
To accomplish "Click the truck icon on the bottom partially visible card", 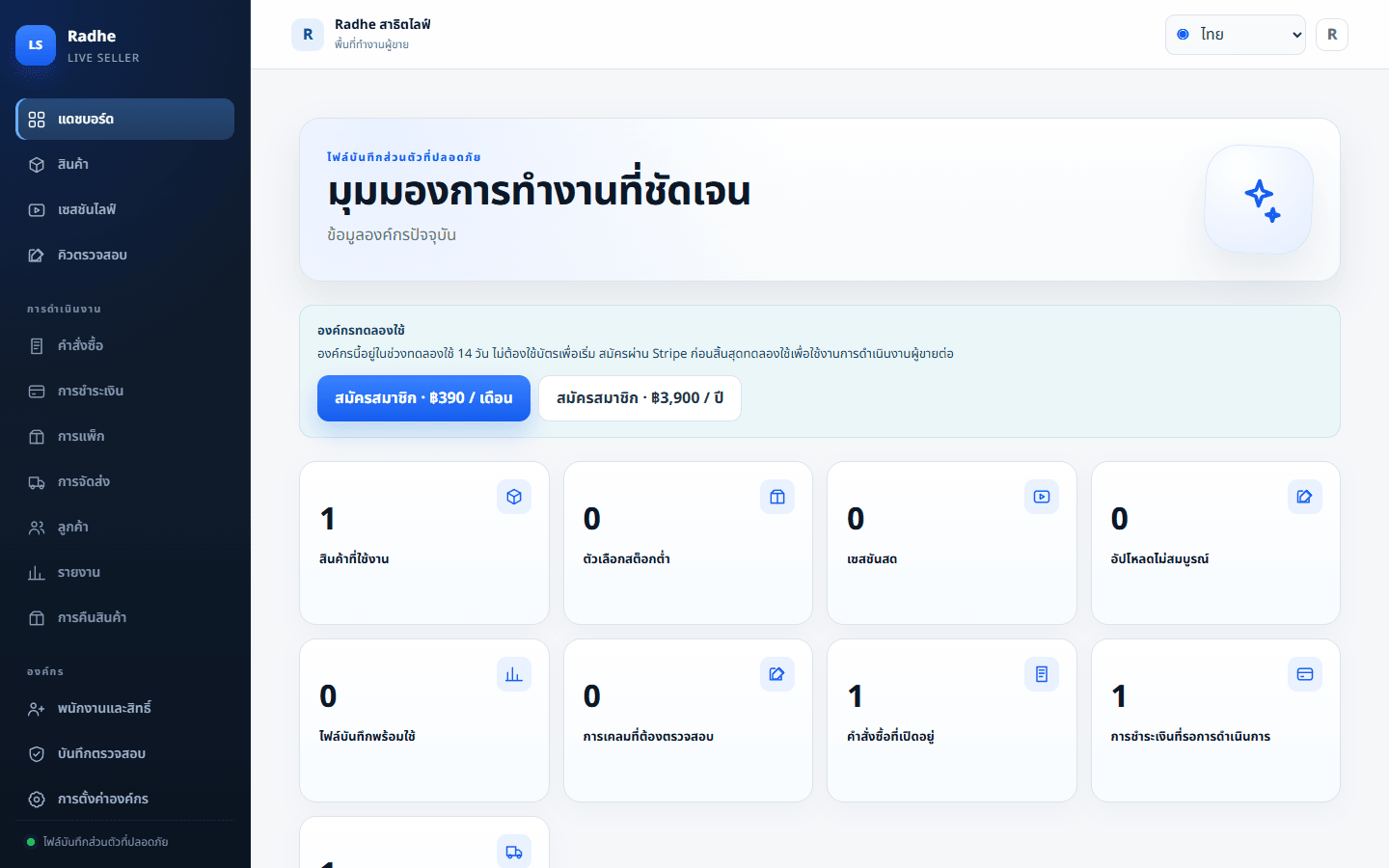I will pyautogui.click(x=514, y=852).
